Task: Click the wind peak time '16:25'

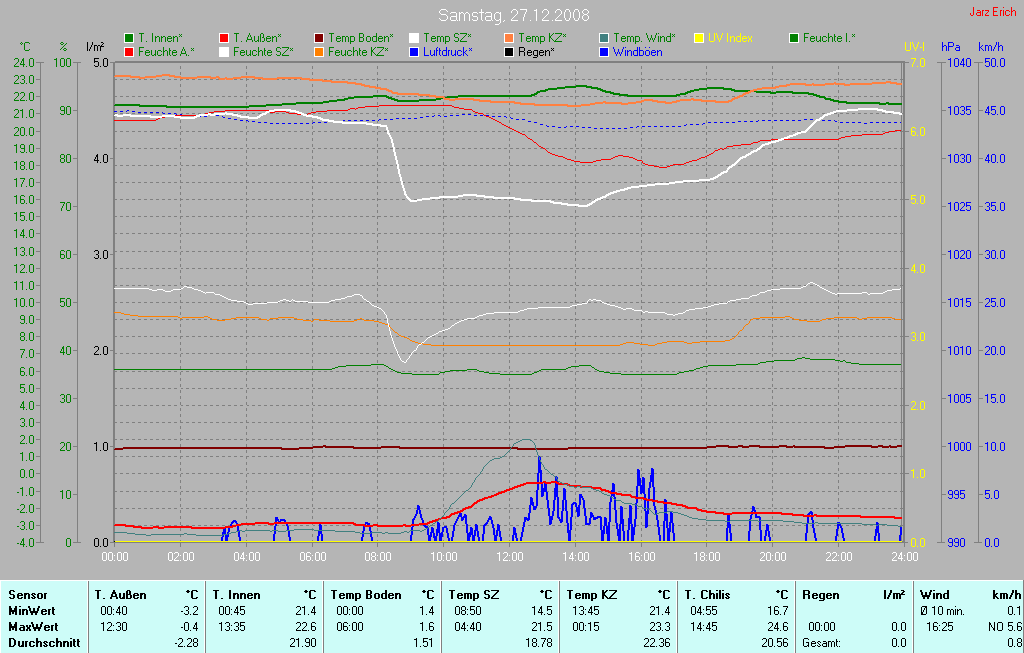Action: point(938,627)
